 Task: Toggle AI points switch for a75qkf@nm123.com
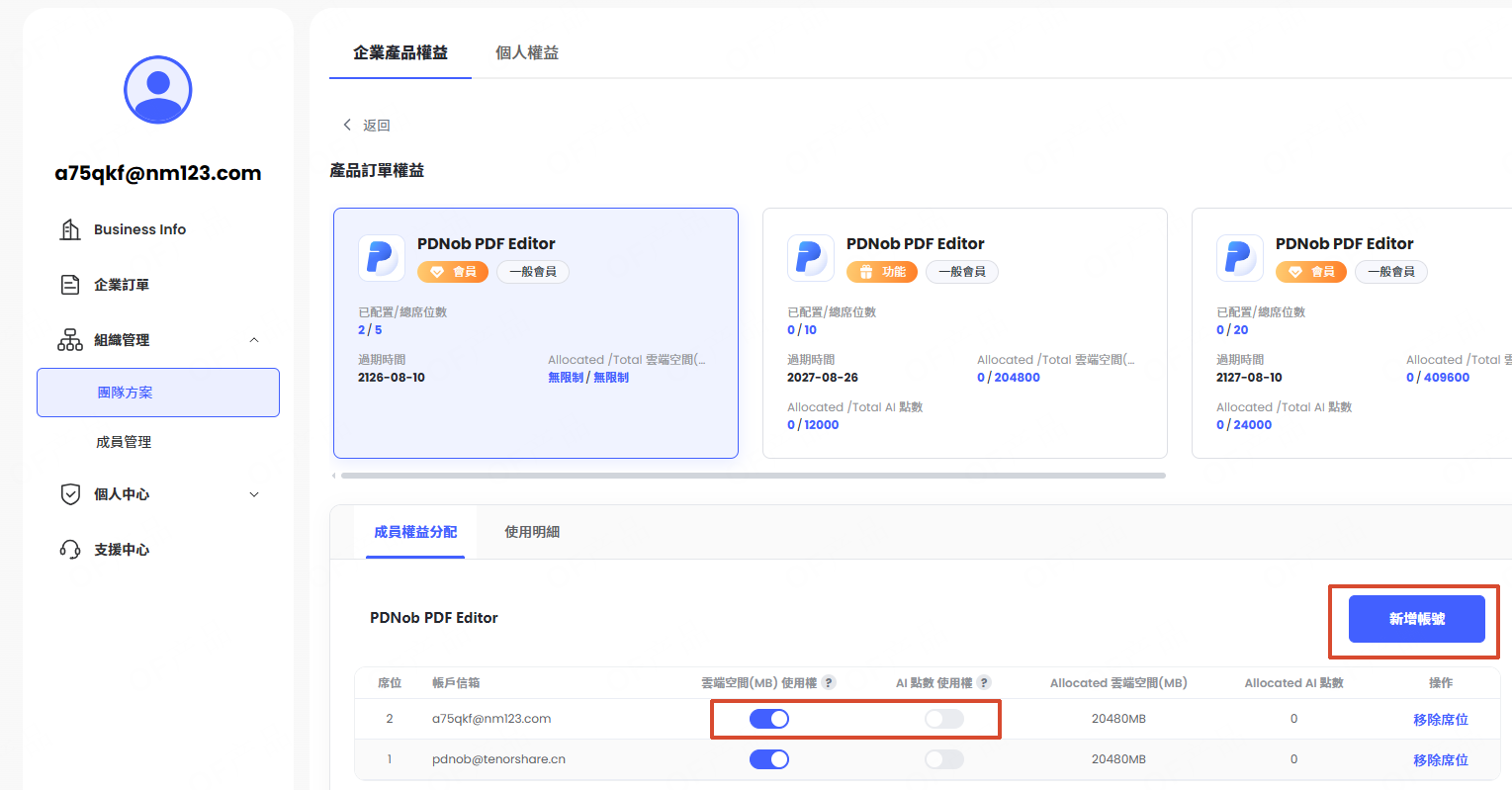coord(944,719)
